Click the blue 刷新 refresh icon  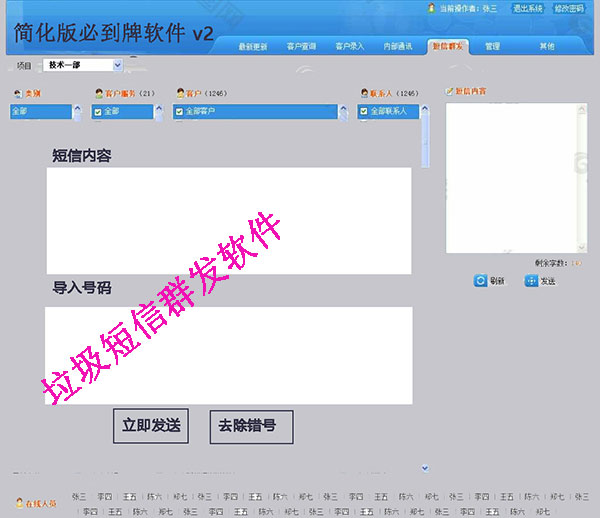point(480,281)
